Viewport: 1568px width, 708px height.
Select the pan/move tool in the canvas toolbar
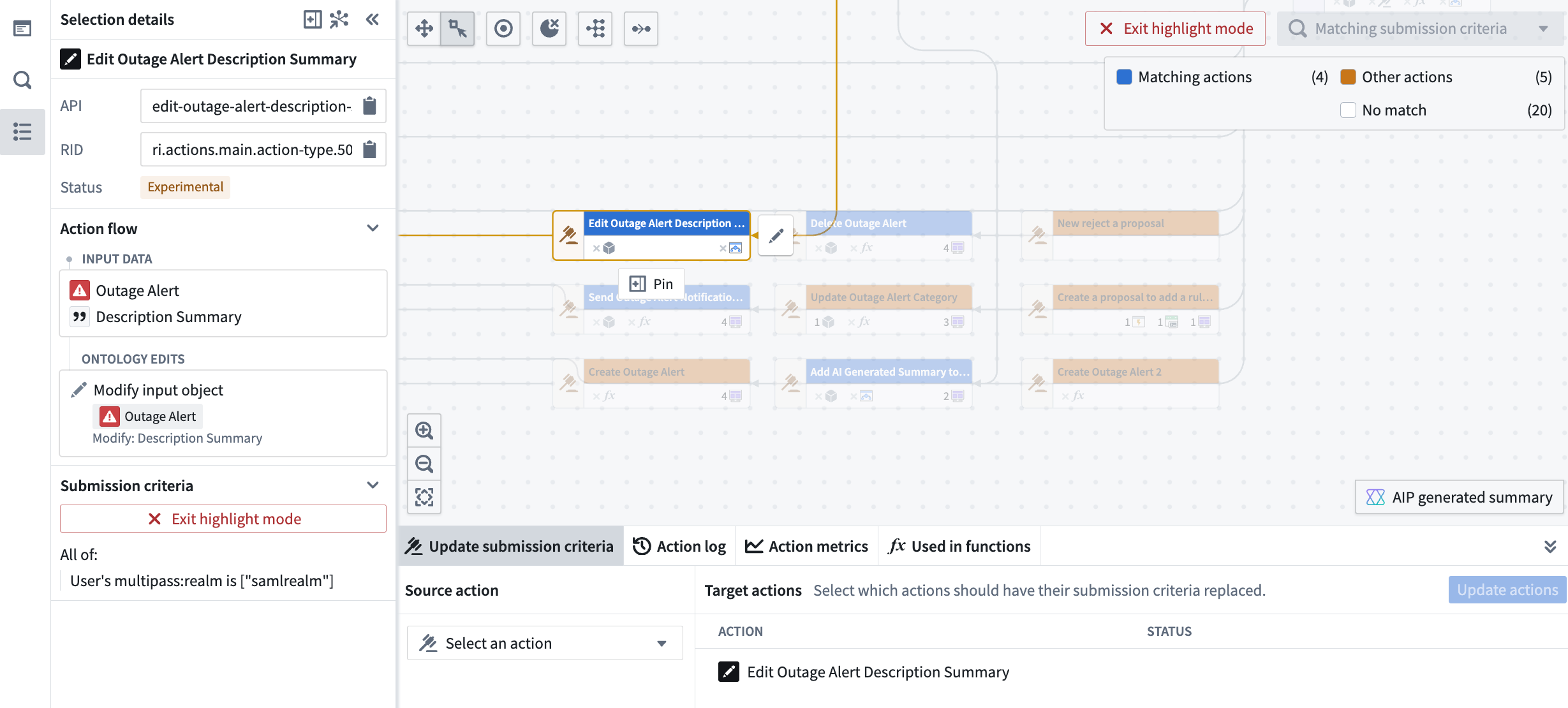click(x=424, y=28)
